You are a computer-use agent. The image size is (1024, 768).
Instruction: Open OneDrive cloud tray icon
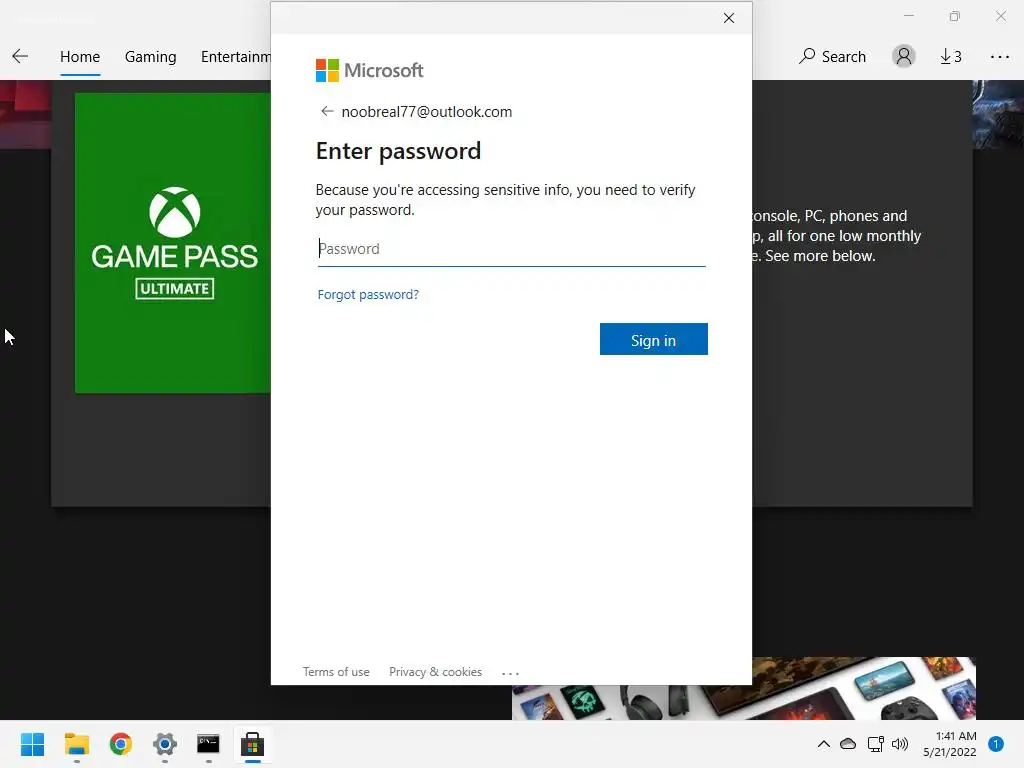pyautogui.click(x=848, y=744)
